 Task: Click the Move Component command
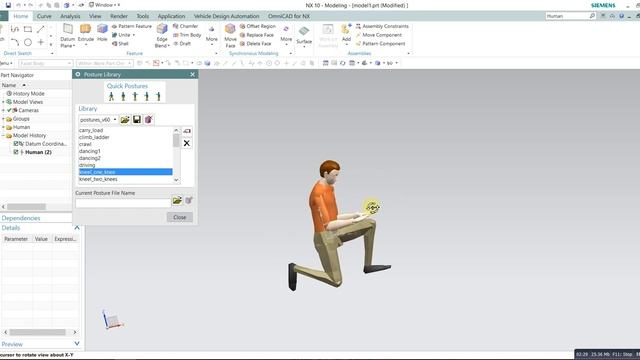(379, 35)
